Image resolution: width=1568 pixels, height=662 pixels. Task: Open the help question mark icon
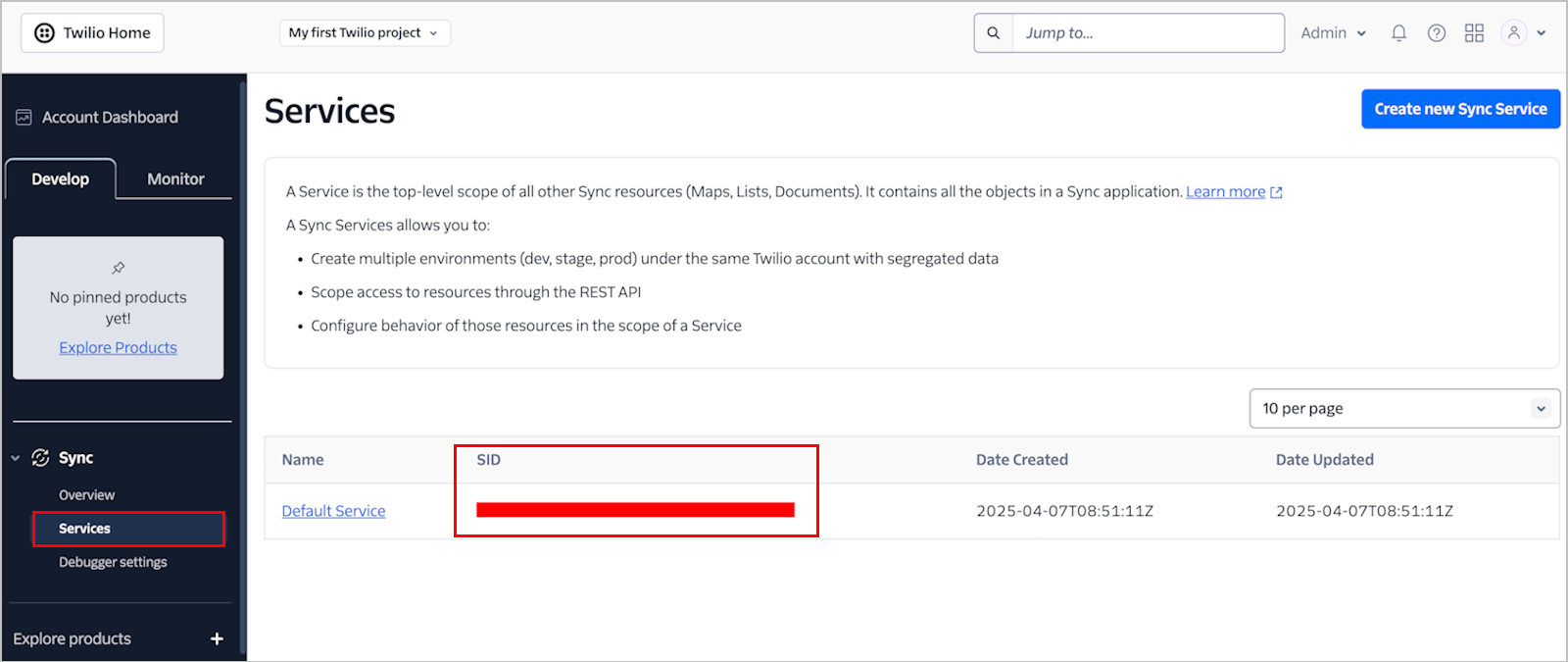(x=1437, y=33)
